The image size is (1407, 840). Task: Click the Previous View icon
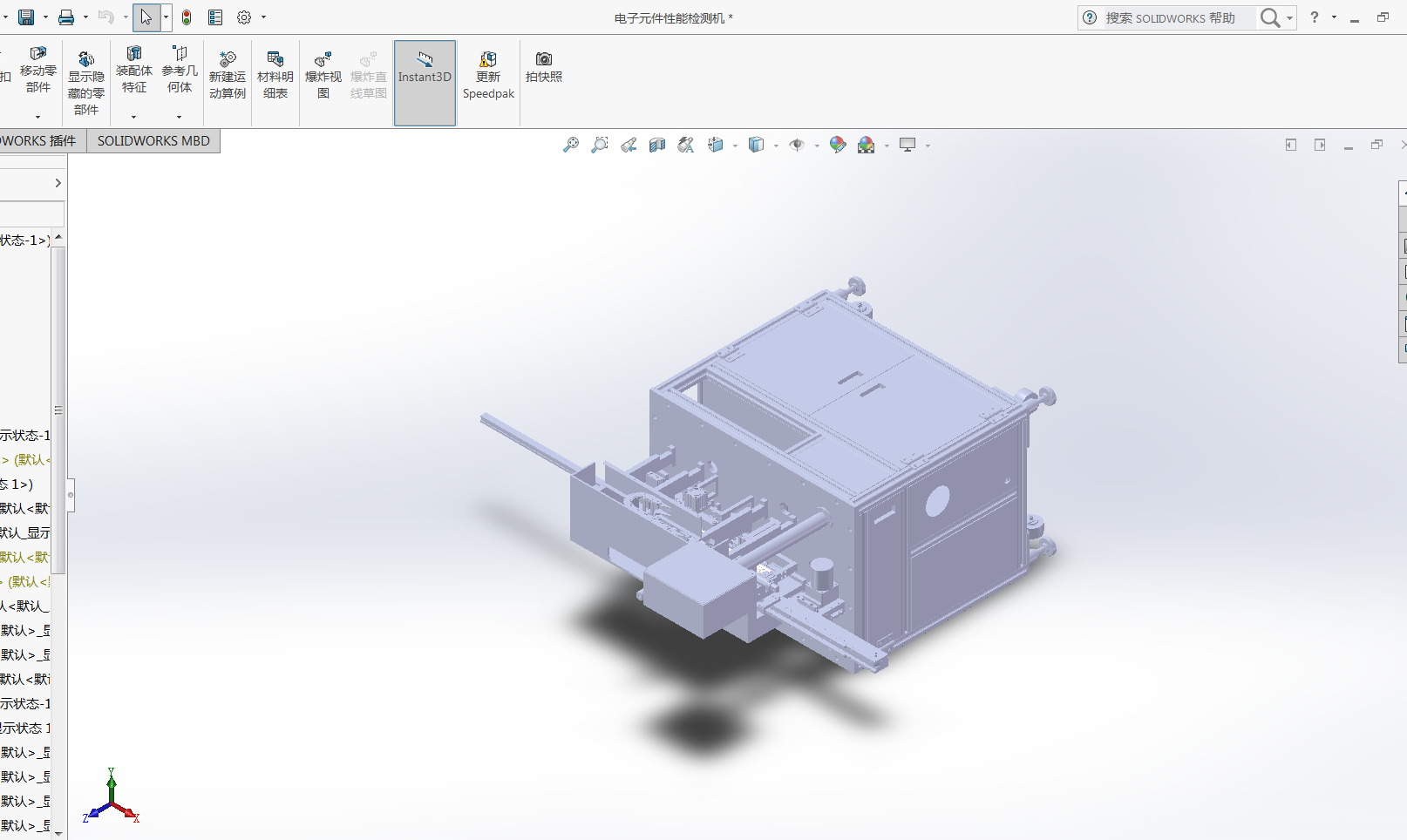[629, 145]
